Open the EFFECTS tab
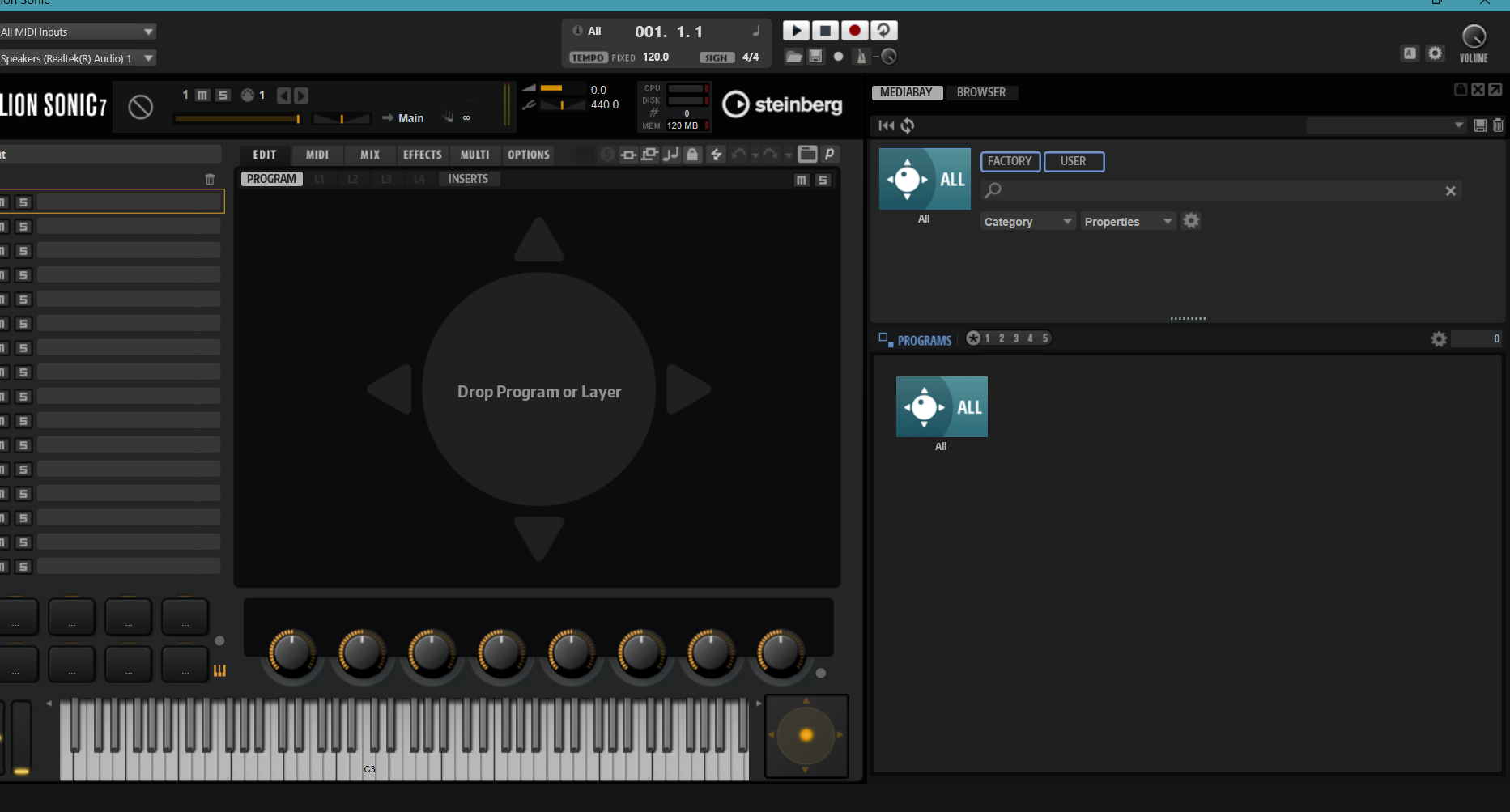This screenshot has height=812, width=1510. click(x=423, y=155)
